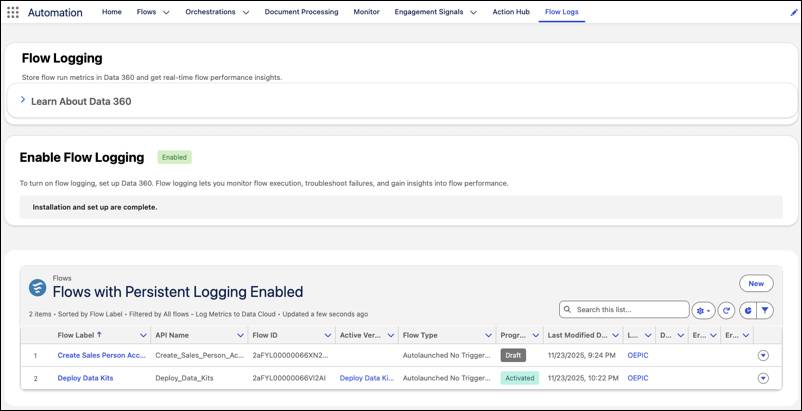
Task: Open Flow Type column menu chevron
Action: pos(488,335)
